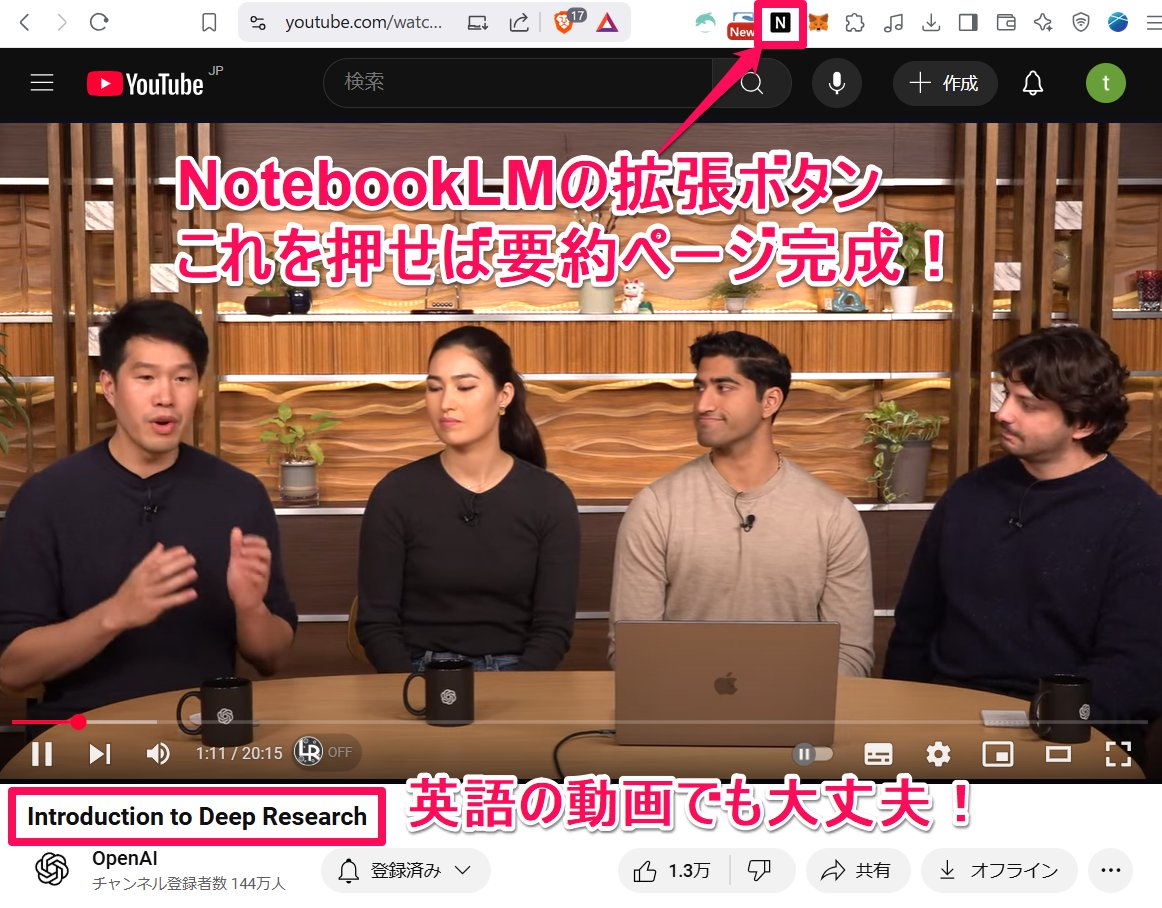
Task: Click the video title Introduction to Deep Research
Action: [x=197, y=816]
